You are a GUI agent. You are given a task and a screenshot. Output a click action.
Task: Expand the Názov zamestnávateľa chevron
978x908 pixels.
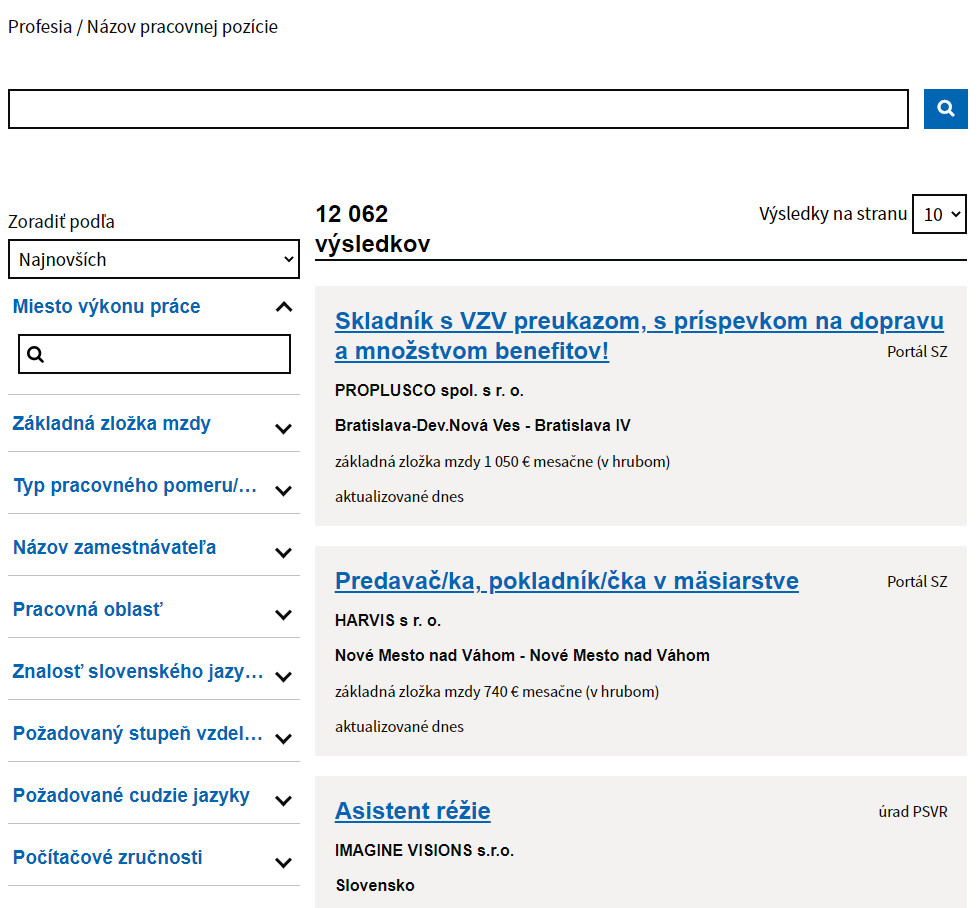[x=284, y=553]
